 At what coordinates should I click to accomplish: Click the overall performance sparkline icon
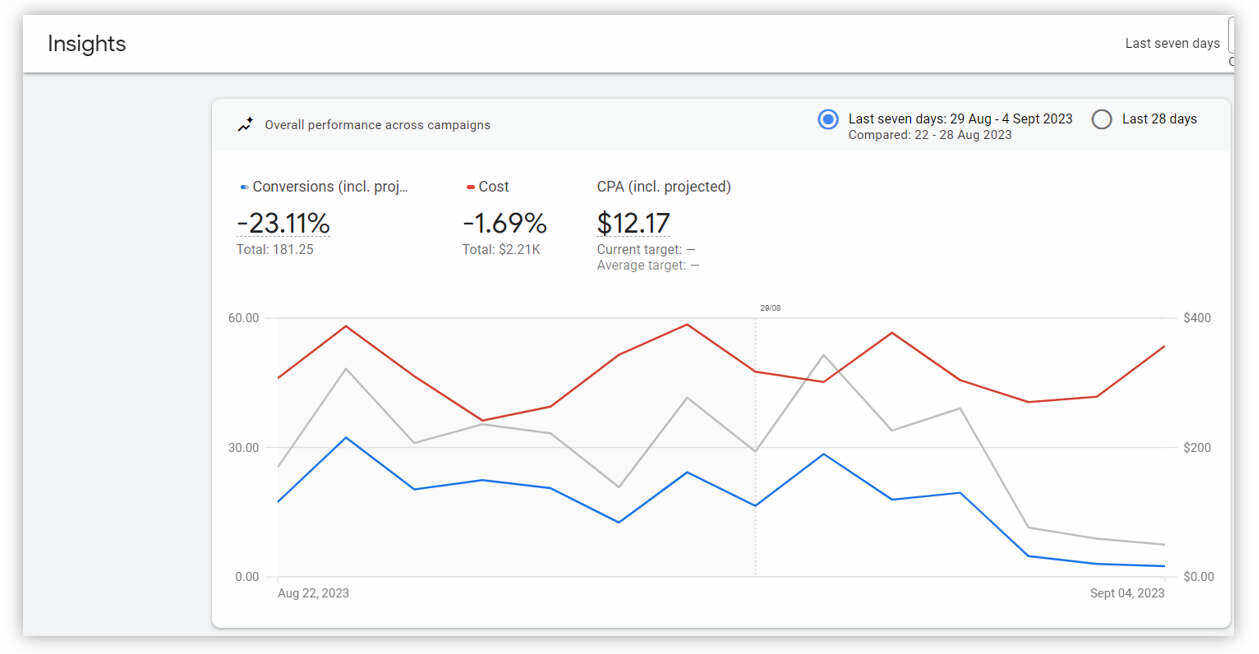[245, 125]
